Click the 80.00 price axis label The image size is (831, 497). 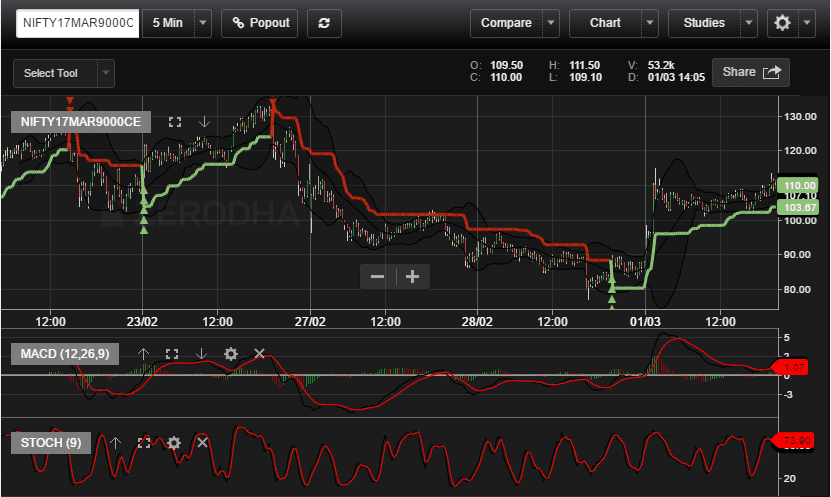coord(797,289)
